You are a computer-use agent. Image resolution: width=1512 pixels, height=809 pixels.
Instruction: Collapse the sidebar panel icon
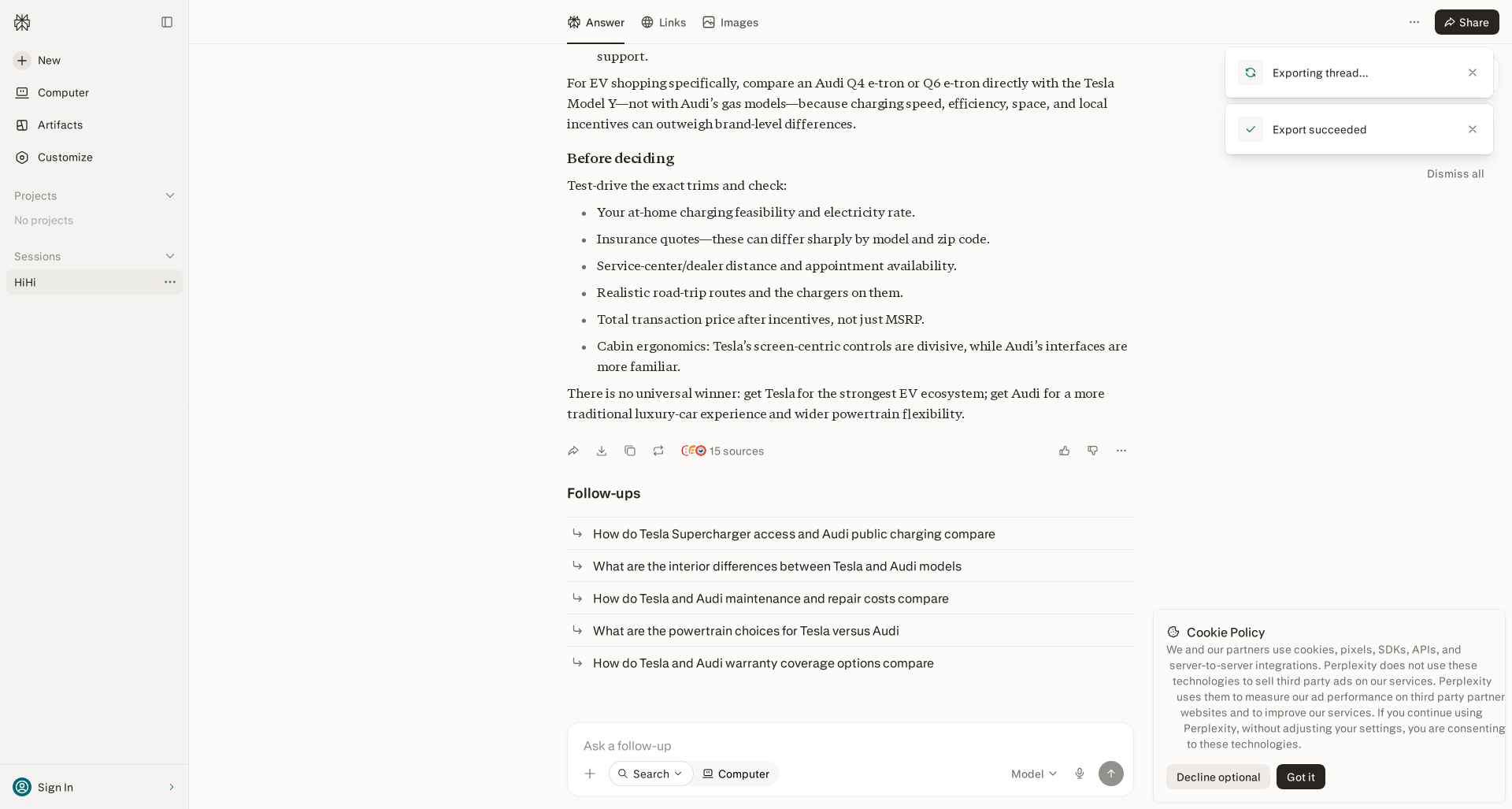click(167, 22)
